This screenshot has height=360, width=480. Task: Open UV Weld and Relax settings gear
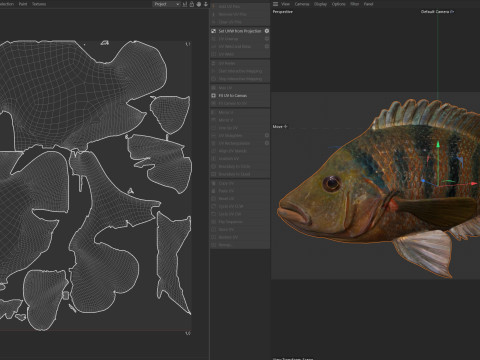267,46
